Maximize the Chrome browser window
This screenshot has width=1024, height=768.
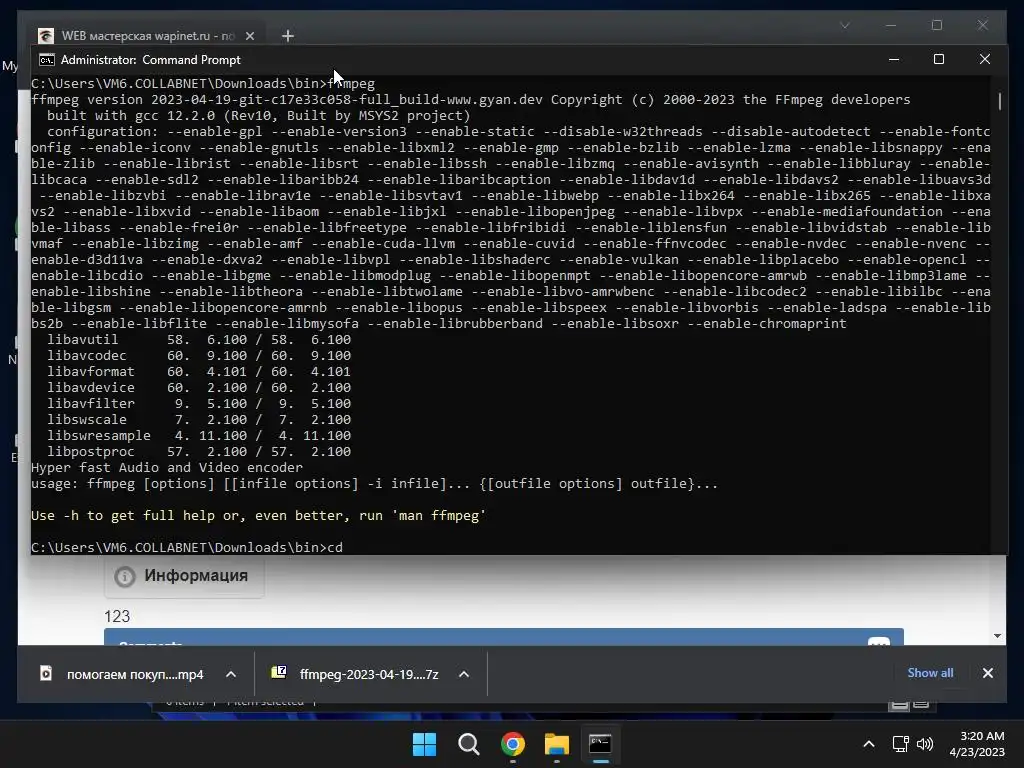tap(936, 25)
